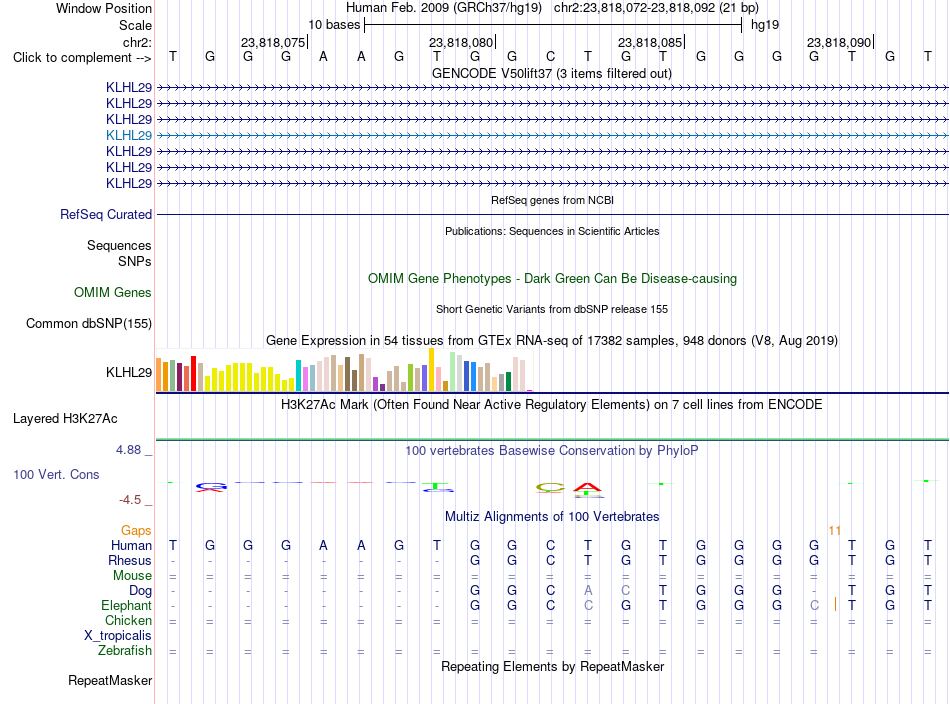Click 'Human Feb. 2009 (GRCh37/hg19)' assembly text
Viewport: 950px width, 704px height.
pos(443,8)
